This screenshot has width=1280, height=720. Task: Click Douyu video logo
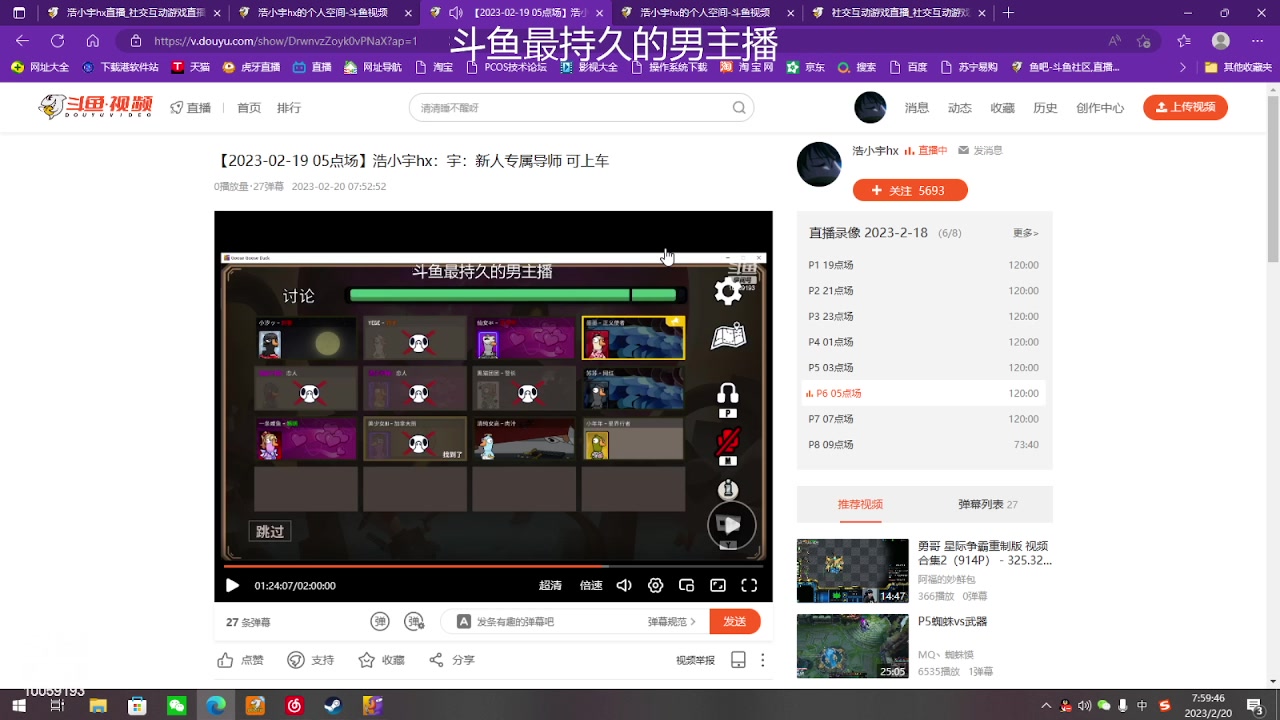point(95,107)
